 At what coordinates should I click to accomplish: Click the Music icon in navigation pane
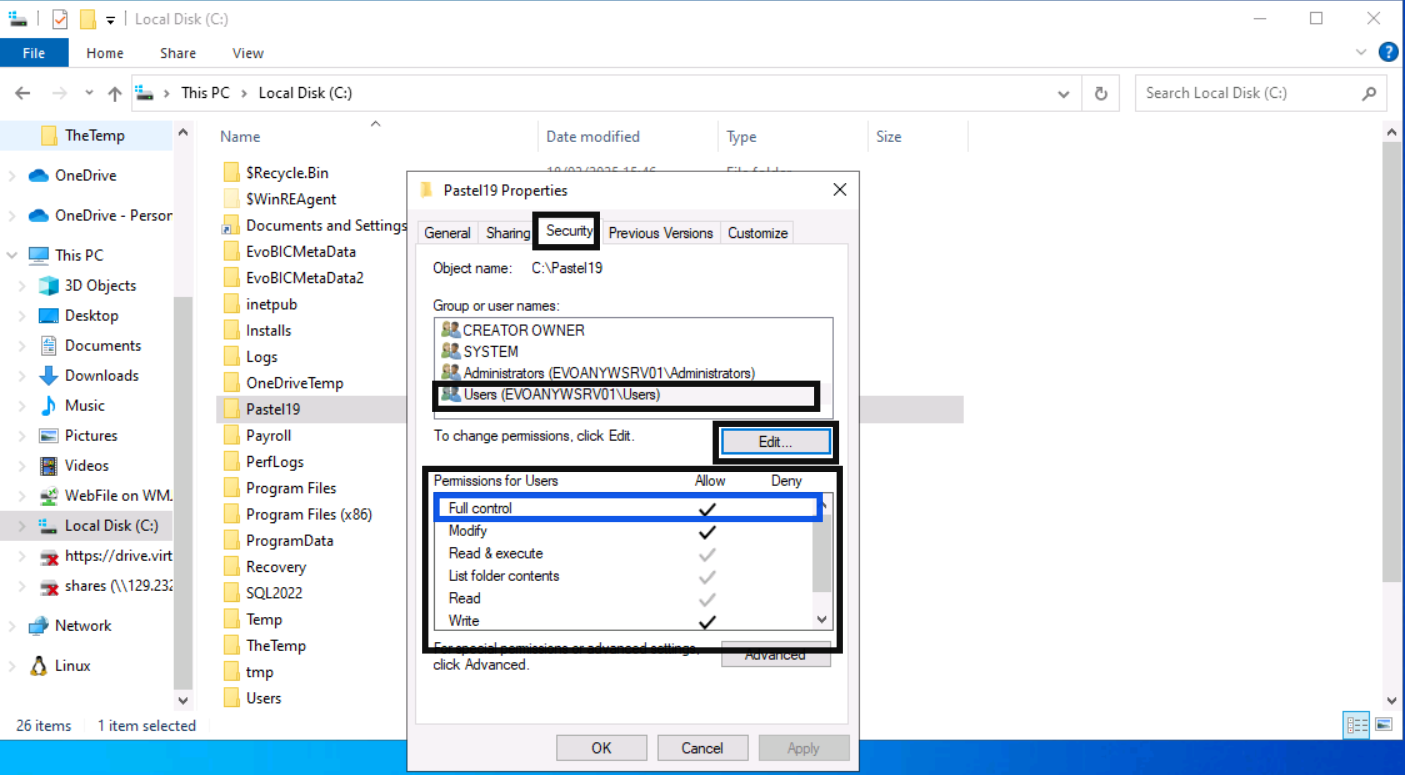(x=48, y=406)
